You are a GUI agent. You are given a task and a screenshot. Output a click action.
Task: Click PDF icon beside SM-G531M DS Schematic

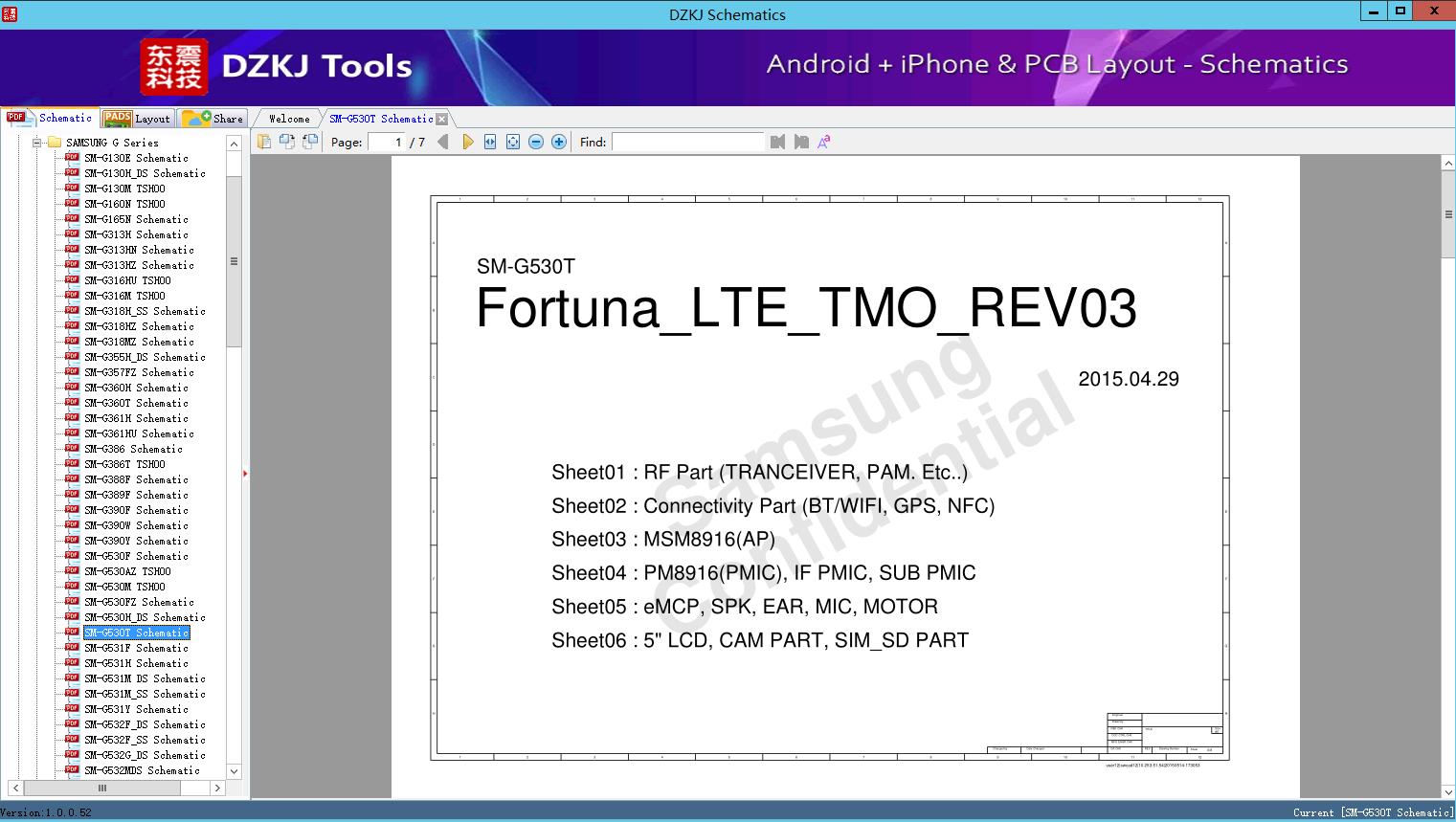[x=72, y=678]
